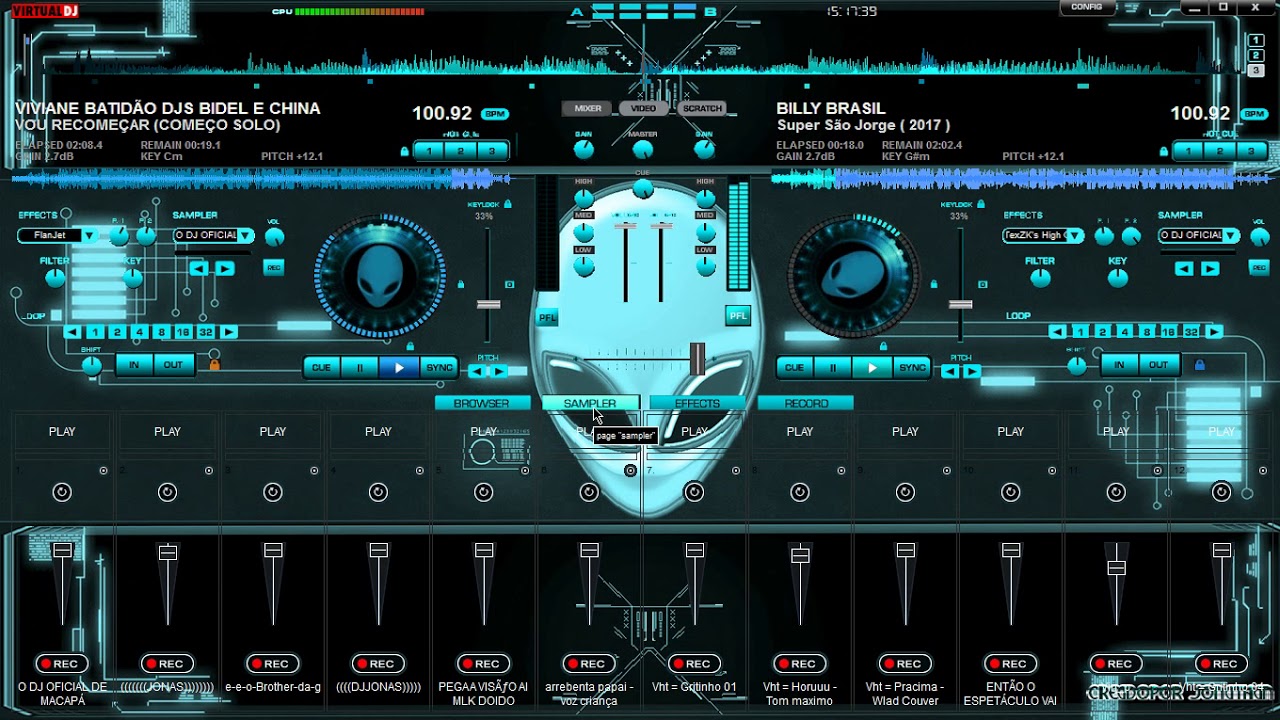Click the volume fader above ((((((JONAS)))))) sample

pos(168,553)
